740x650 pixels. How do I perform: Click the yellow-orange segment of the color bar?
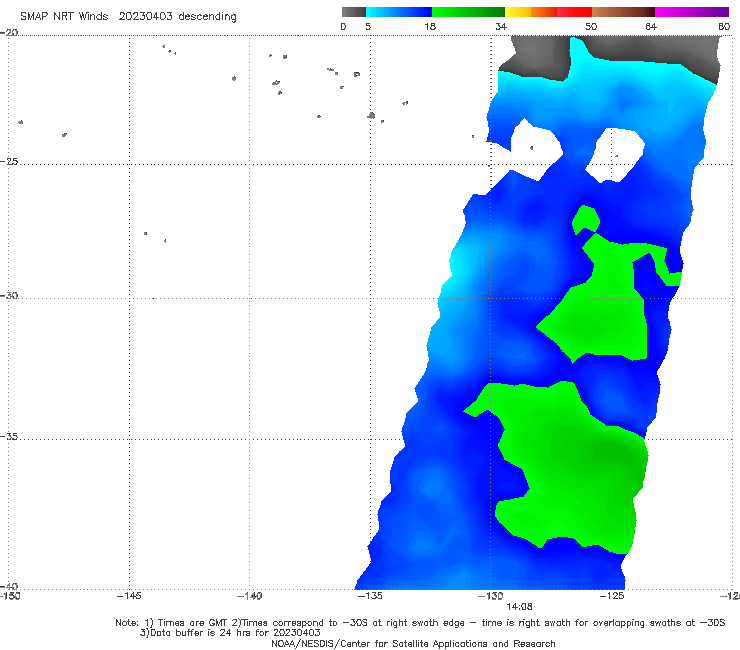pyautogui.click(x=531, y=12)
